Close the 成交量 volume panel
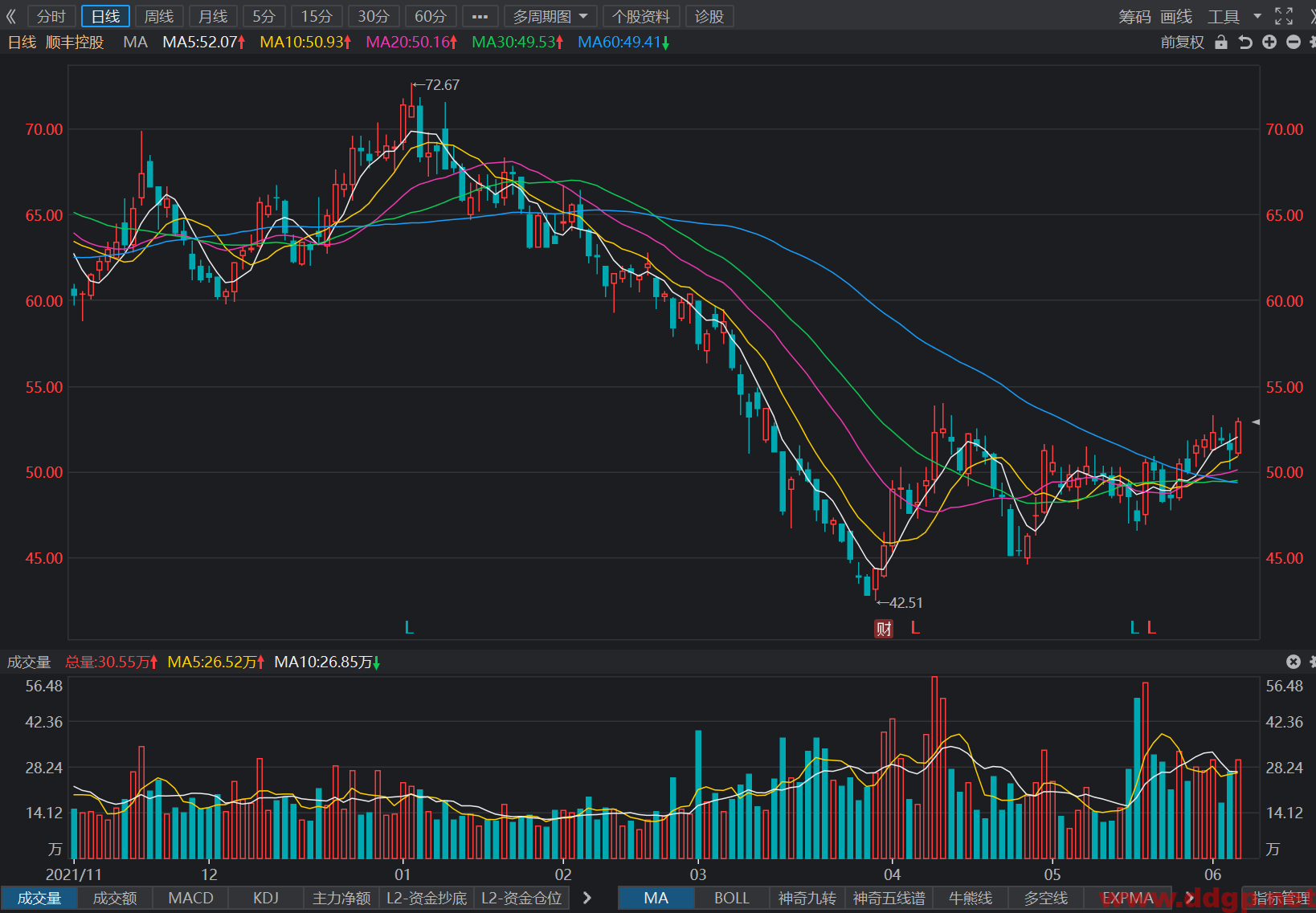Viewport: 1316px width, 913px height. (x=1293, y=662)
